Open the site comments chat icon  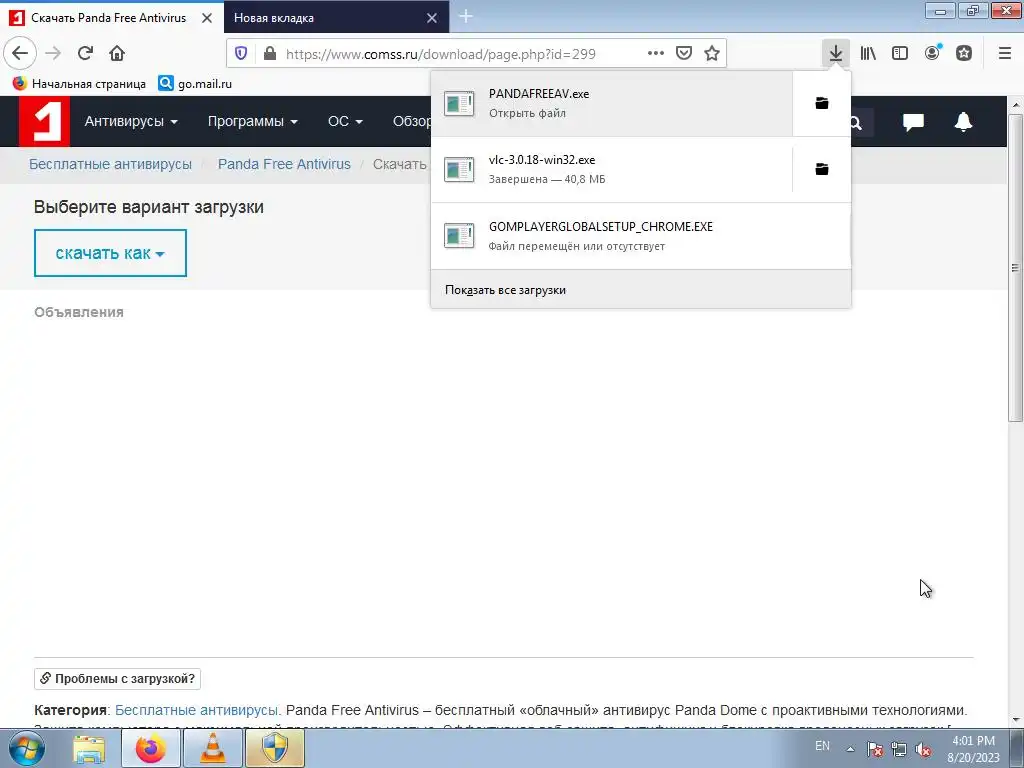tap(913, 122)
